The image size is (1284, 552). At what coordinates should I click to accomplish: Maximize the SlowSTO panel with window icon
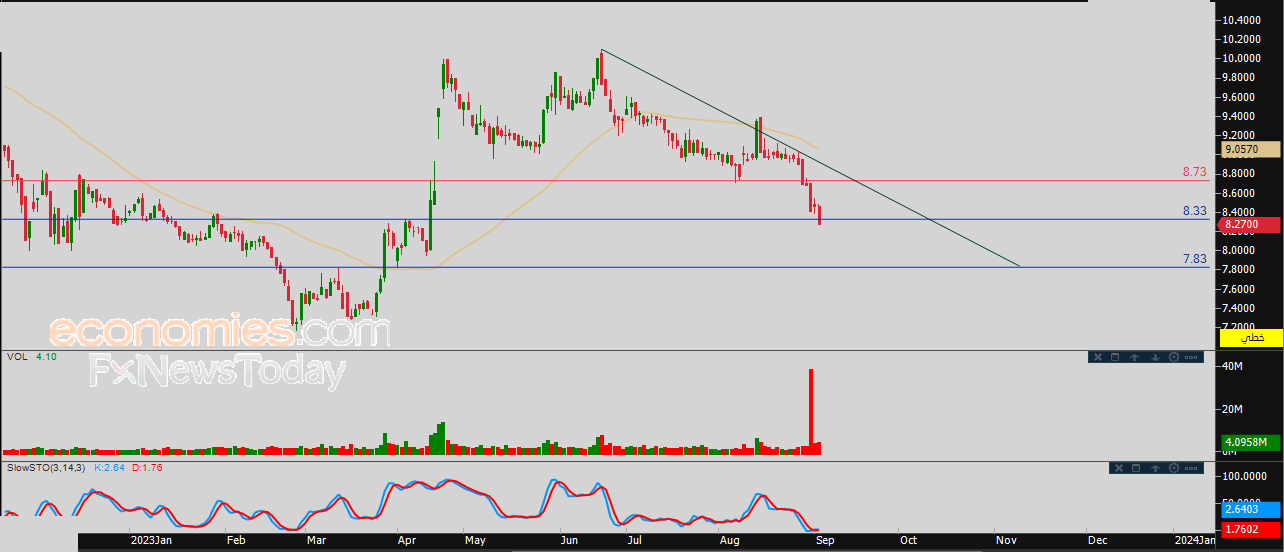(1135, 468)
